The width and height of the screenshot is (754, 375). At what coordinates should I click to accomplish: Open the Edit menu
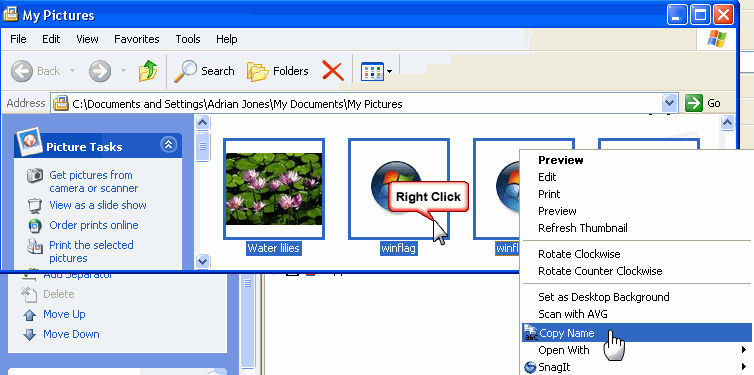pyautogui.click(x=51, y=39)
